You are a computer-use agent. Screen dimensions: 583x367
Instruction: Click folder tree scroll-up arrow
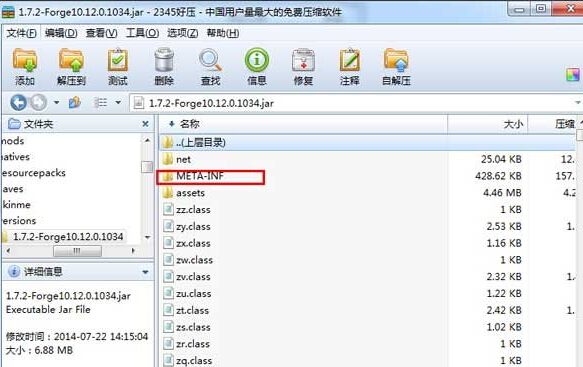(147, 141)
